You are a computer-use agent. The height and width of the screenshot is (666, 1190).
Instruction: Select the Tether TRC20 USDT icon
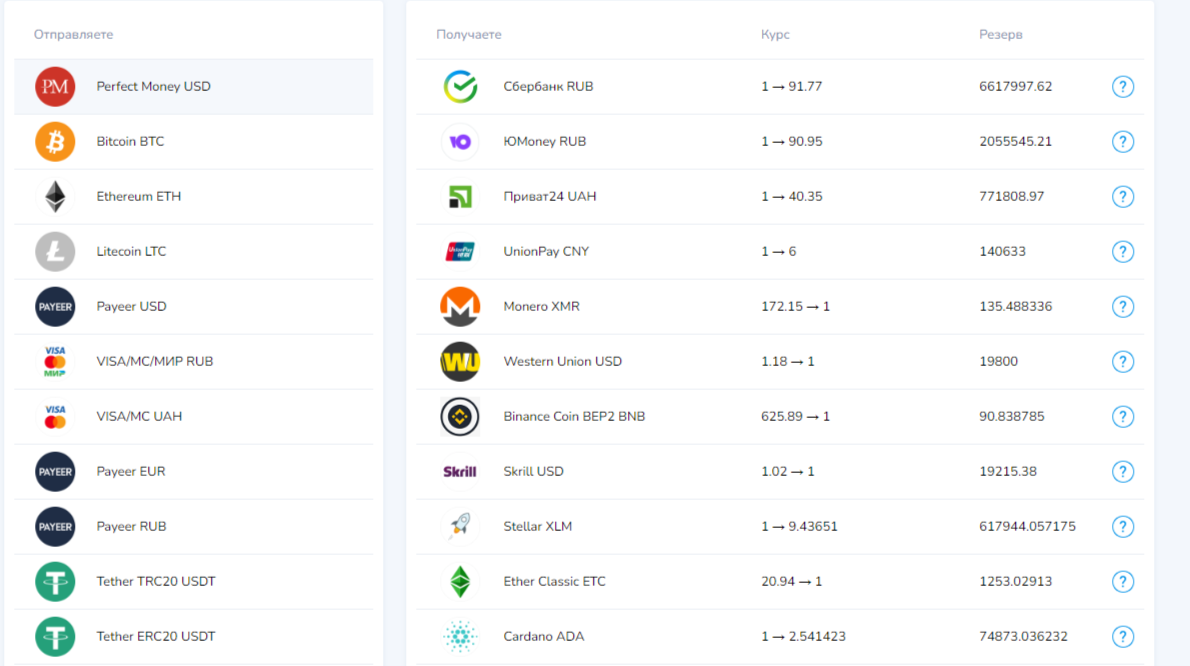55,582
